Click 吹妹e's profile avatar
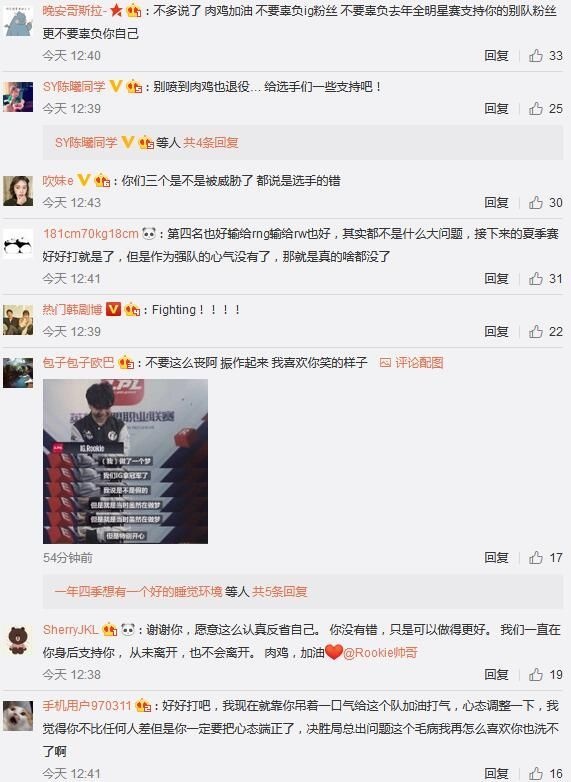571x782 pixels. pyautogui.click(x=18, y=191)
